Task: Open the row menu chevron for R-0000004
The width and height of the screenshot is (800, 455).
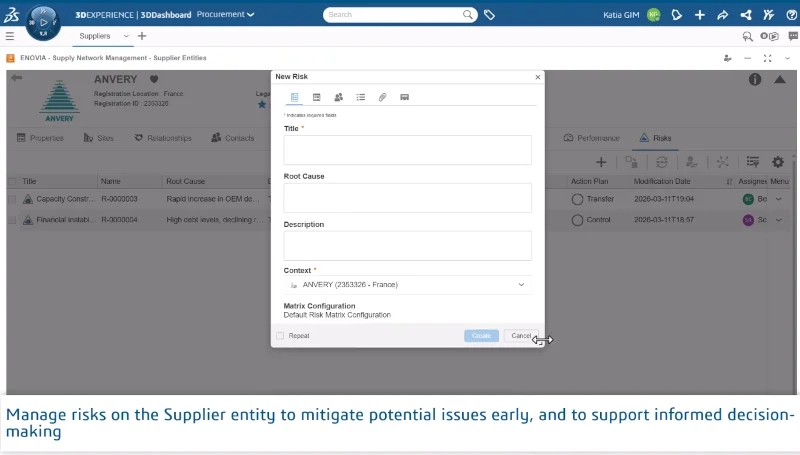Action: [x=779, y=220]
